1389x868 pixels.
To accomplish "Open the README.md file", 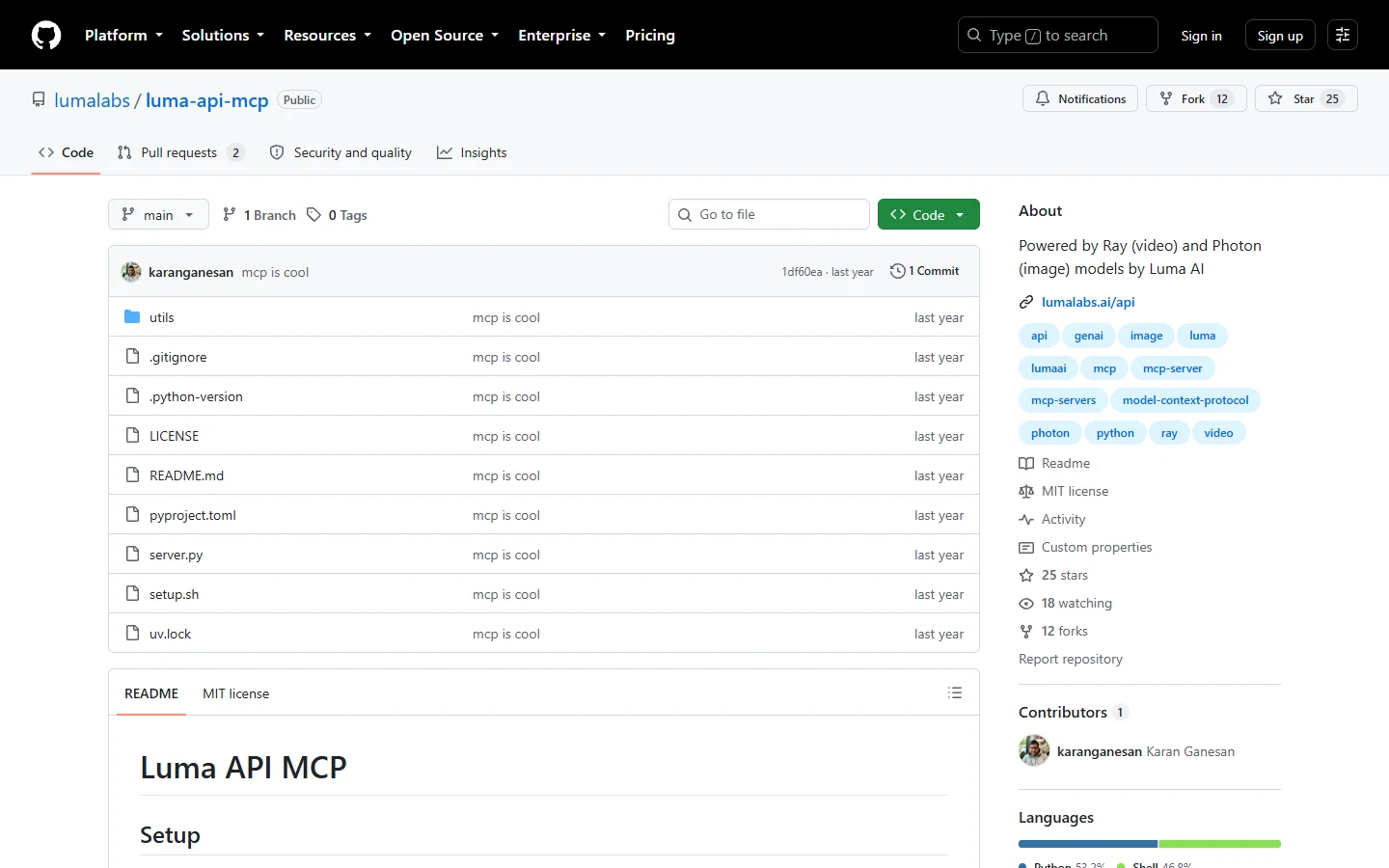I will tap(186, 475).
